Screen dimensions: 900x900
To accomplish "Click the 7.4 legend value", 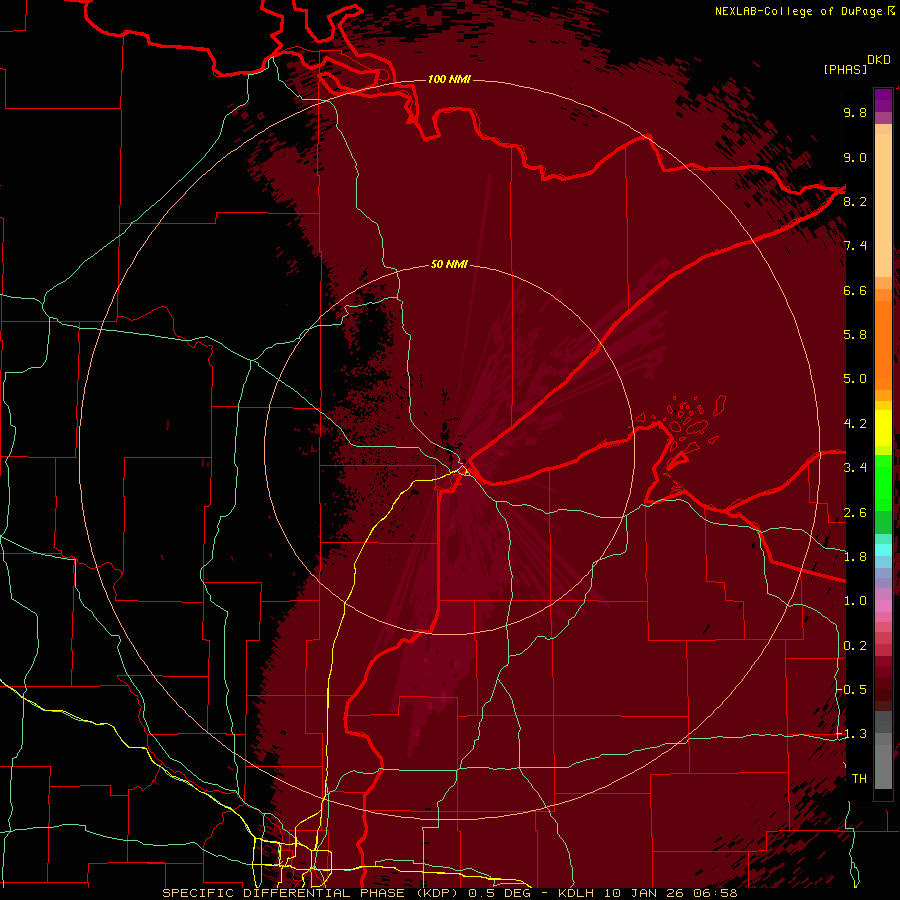I will pyautogui.click(x=855, y=246).
